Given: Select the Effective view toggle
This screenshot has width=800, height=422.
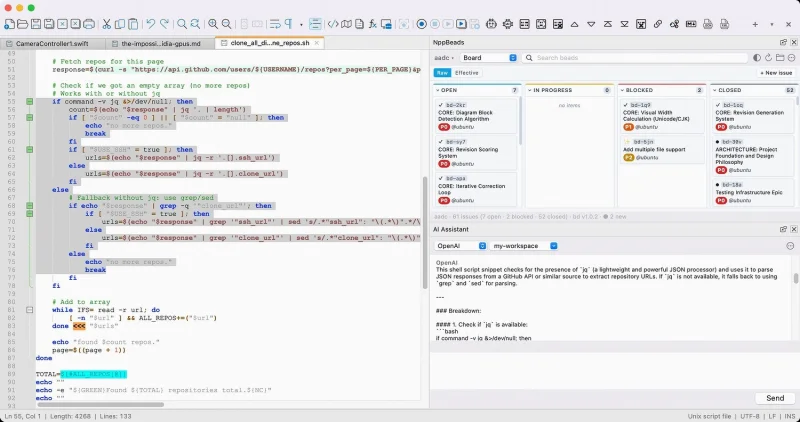Looking at the screenshot, I should (x=467, y=72).
